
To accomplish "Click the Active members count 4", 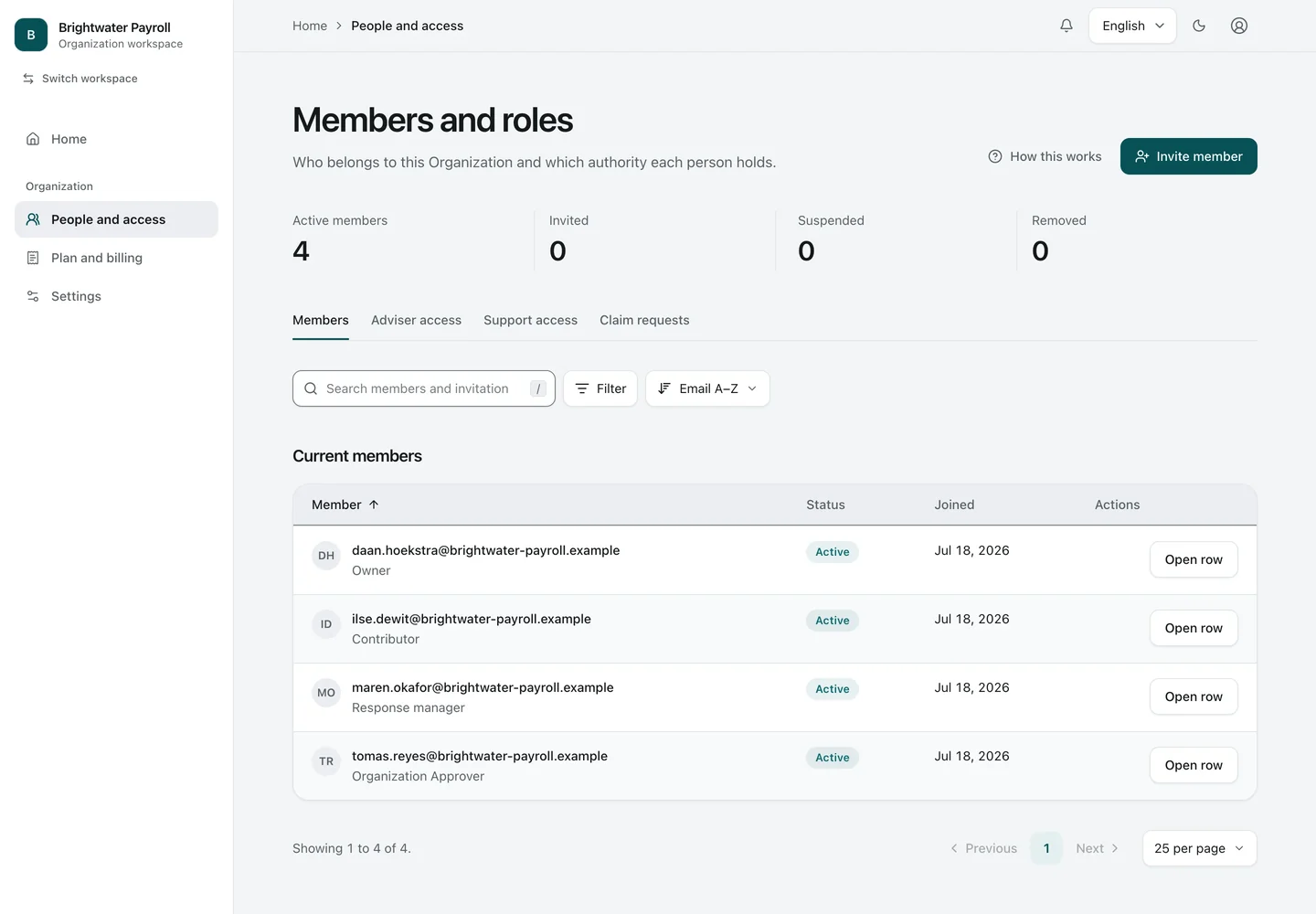I will [x=302, y=250].
